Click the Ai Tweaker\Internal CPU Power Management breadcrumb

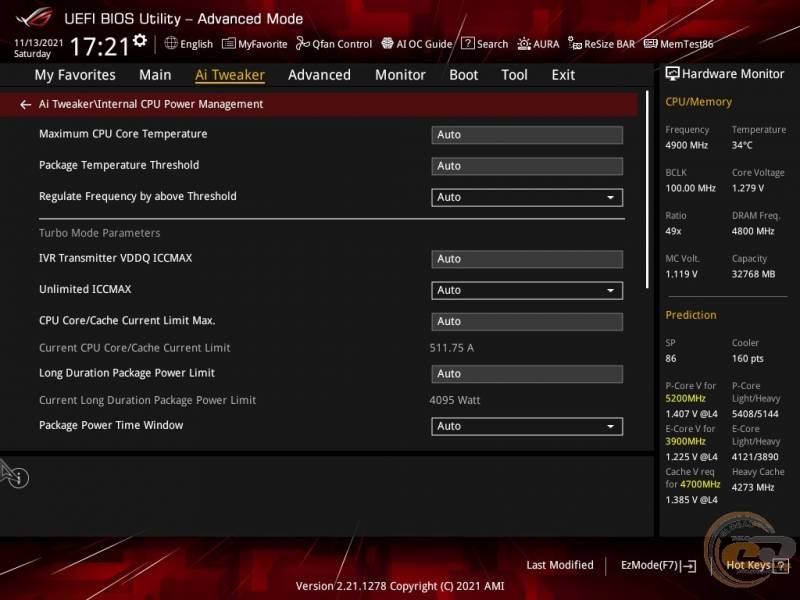pyautogui.click(x=151, y=104)
